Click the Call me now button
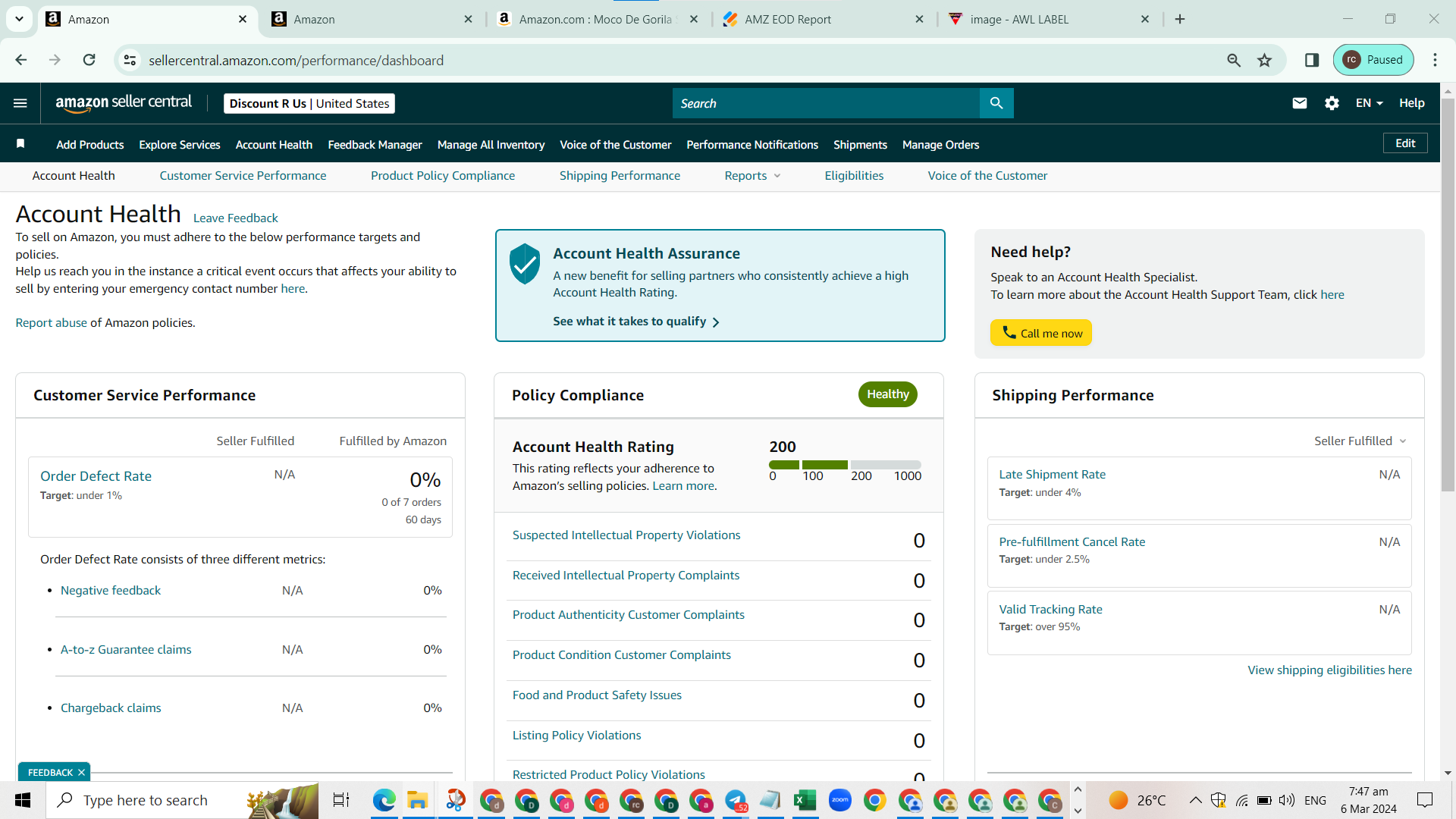The height and width of the screenshot is (819, 1456). pos(1040,333)
